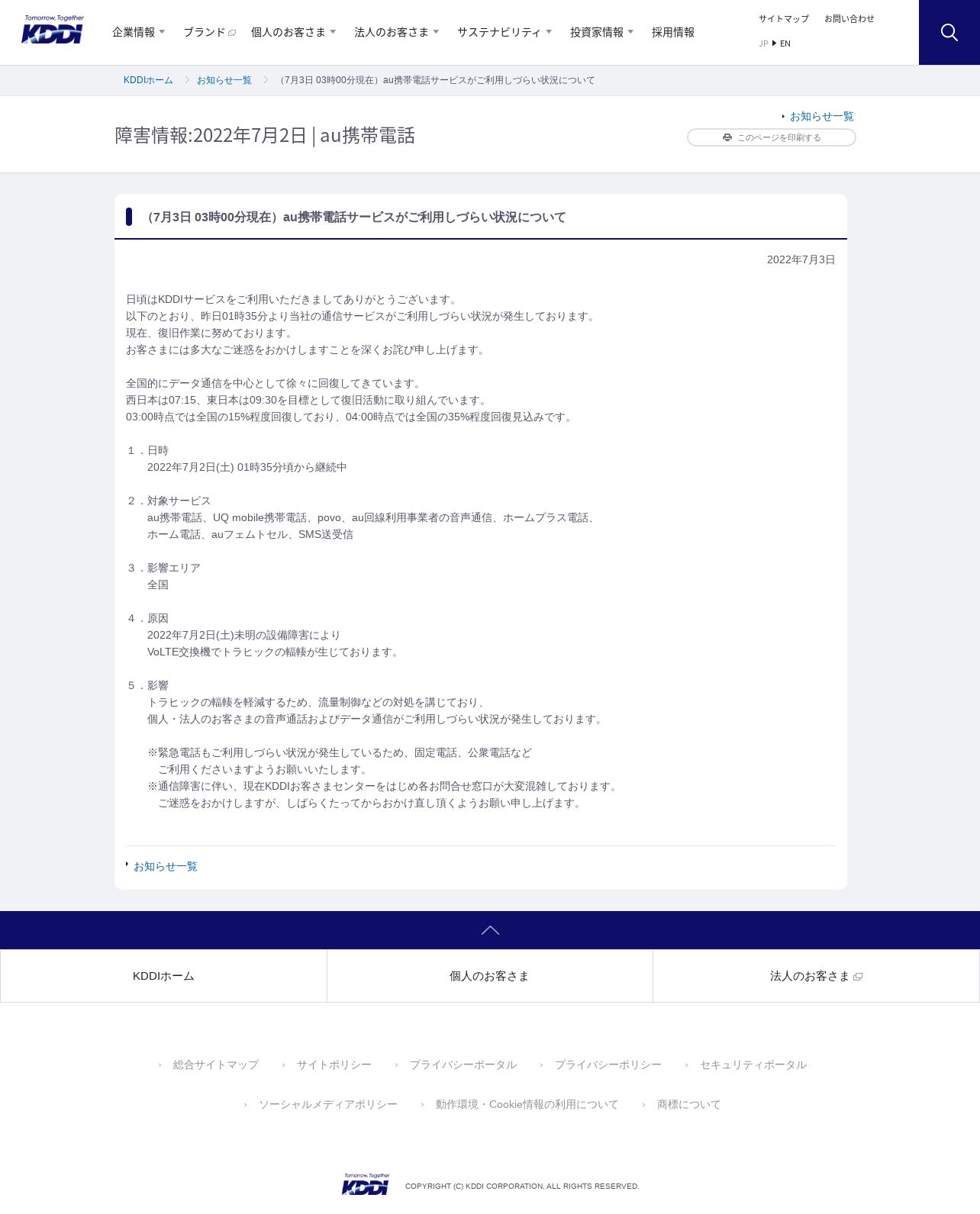Open お知らせ一覧 in breadcrumb

click(224, 80)
